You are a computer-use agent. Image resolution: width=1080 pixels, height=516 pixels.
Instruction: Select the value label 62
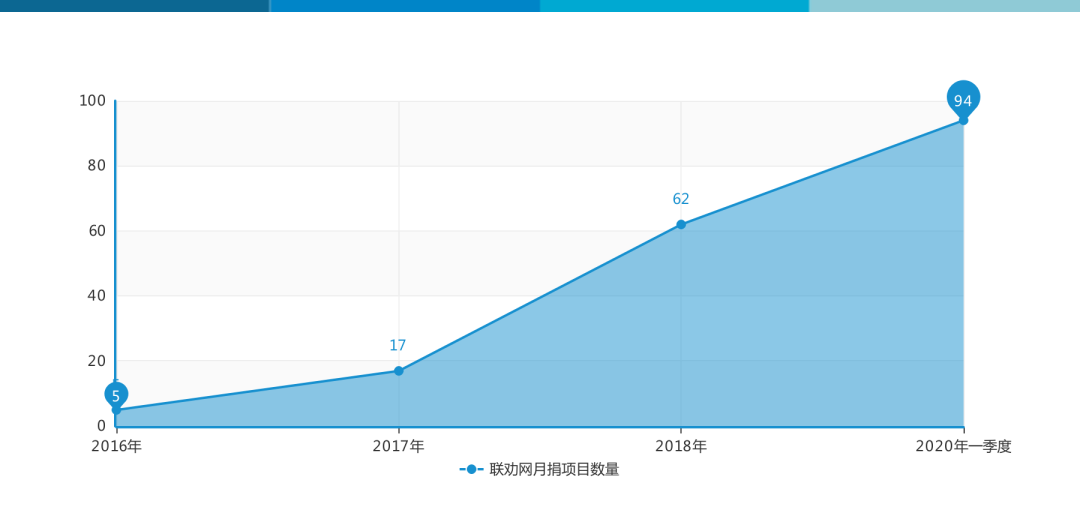pyautogui.click(x=681, y=199)
